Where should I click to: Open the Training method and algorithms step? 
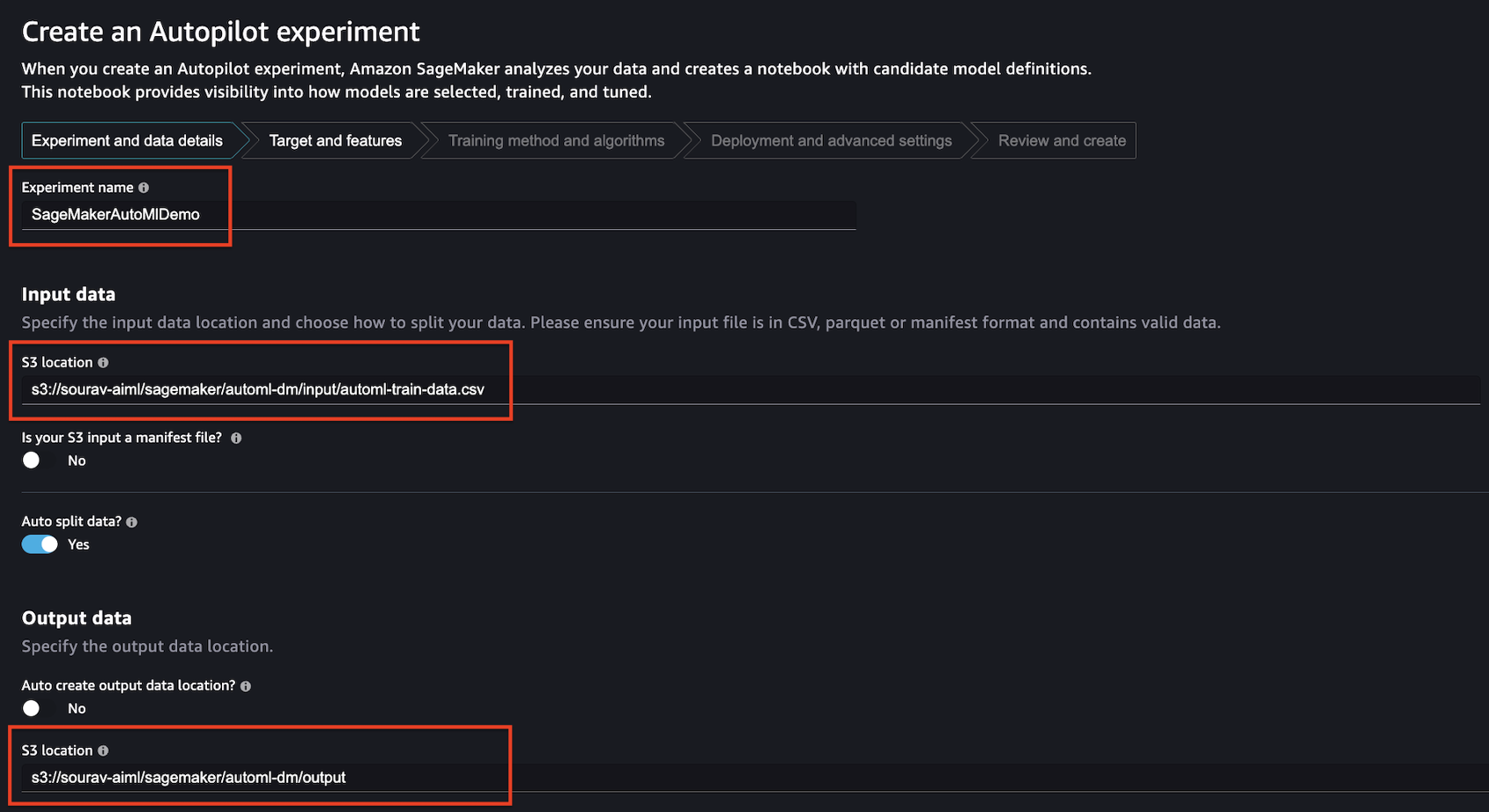(556, 140)
